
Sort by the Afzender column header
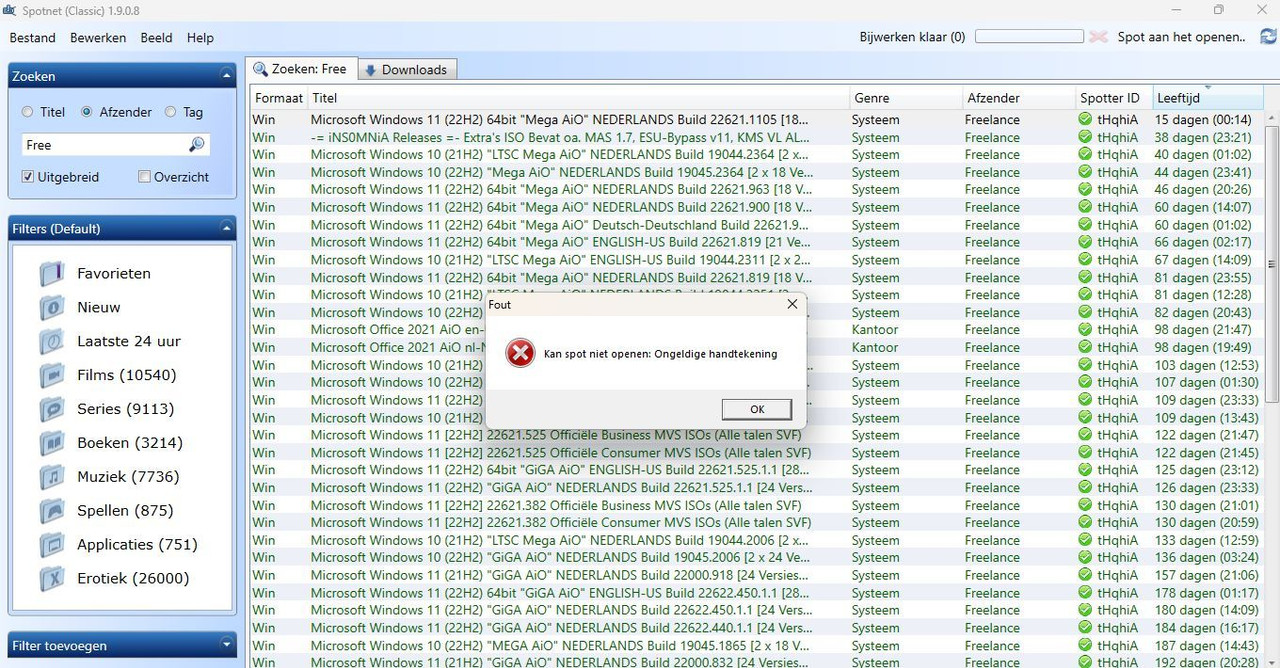[x=1018, y=98]
